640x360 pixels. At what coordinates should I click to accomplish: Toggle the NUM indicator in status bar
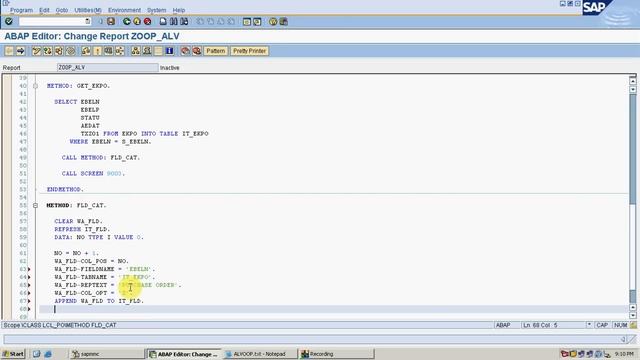pyautogui.click(x=620, y=325)
